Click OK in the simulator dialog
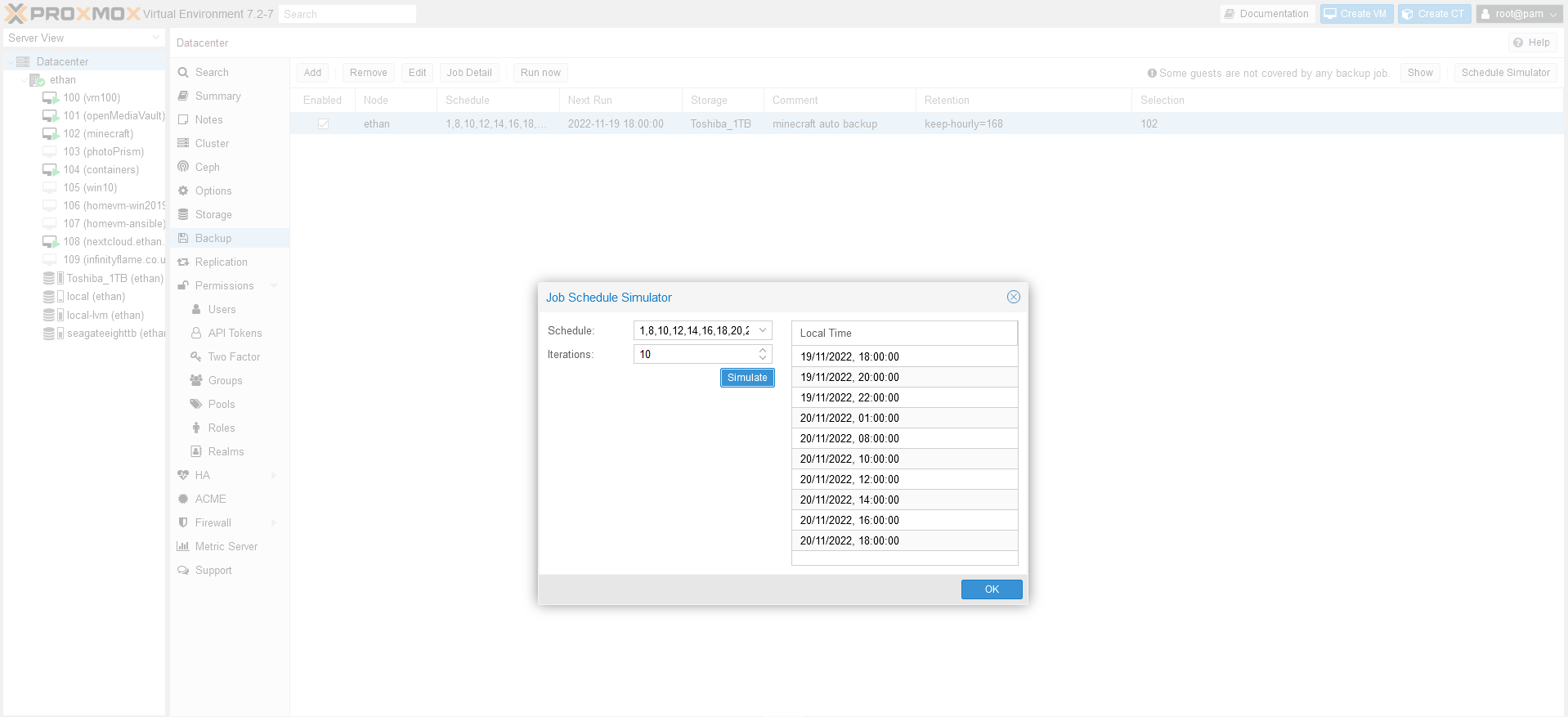This screenshot has width=1568, height=717. (x=991, y=589)
